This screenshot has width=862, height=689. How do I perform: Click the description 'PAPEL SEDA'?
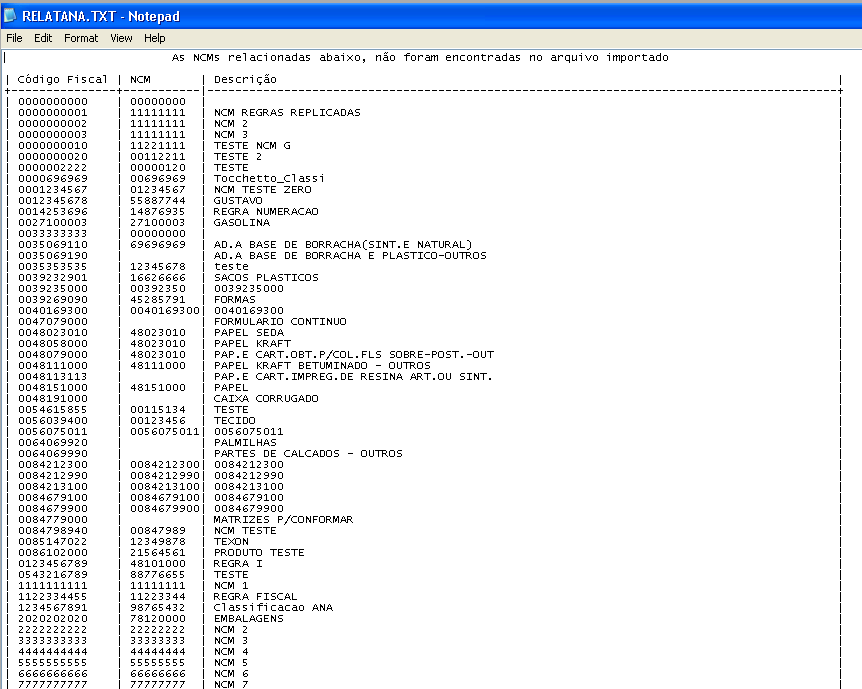[x=249, y=332]
